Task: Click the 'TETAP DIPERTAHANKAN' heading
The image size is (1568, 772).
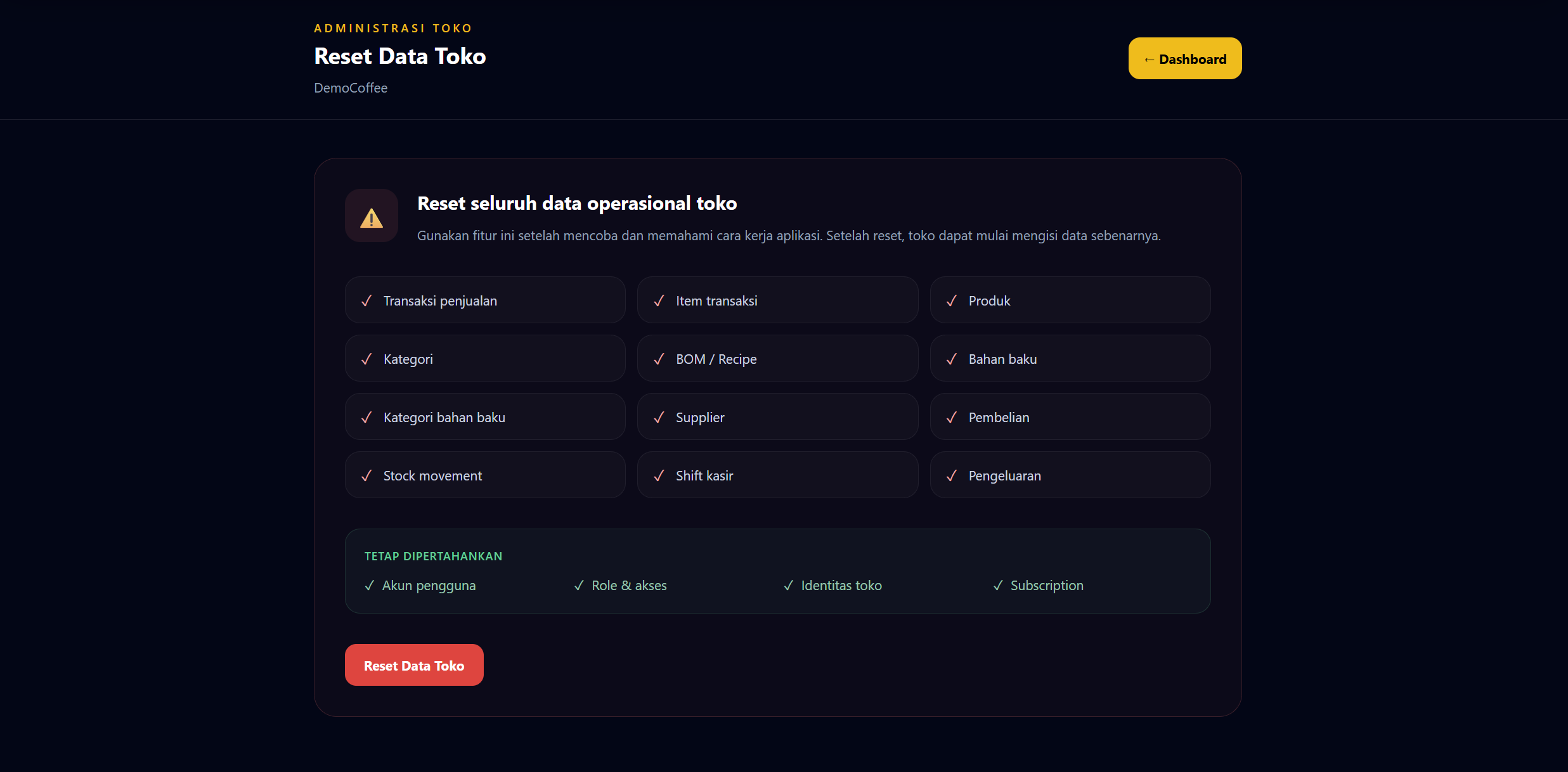Action: (433, 556)
